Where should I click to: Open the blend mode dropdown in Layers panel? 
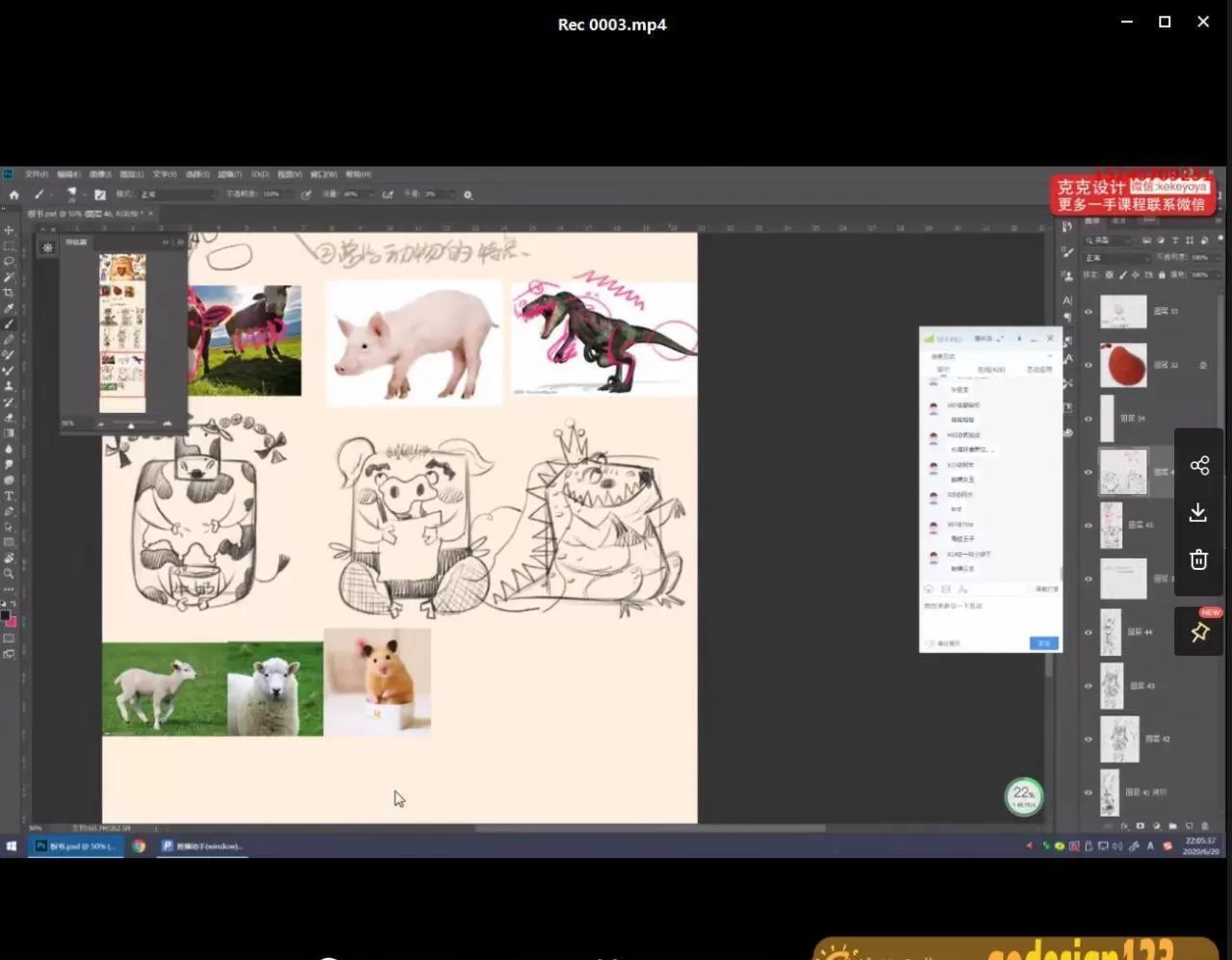(x=1116, y=258)
